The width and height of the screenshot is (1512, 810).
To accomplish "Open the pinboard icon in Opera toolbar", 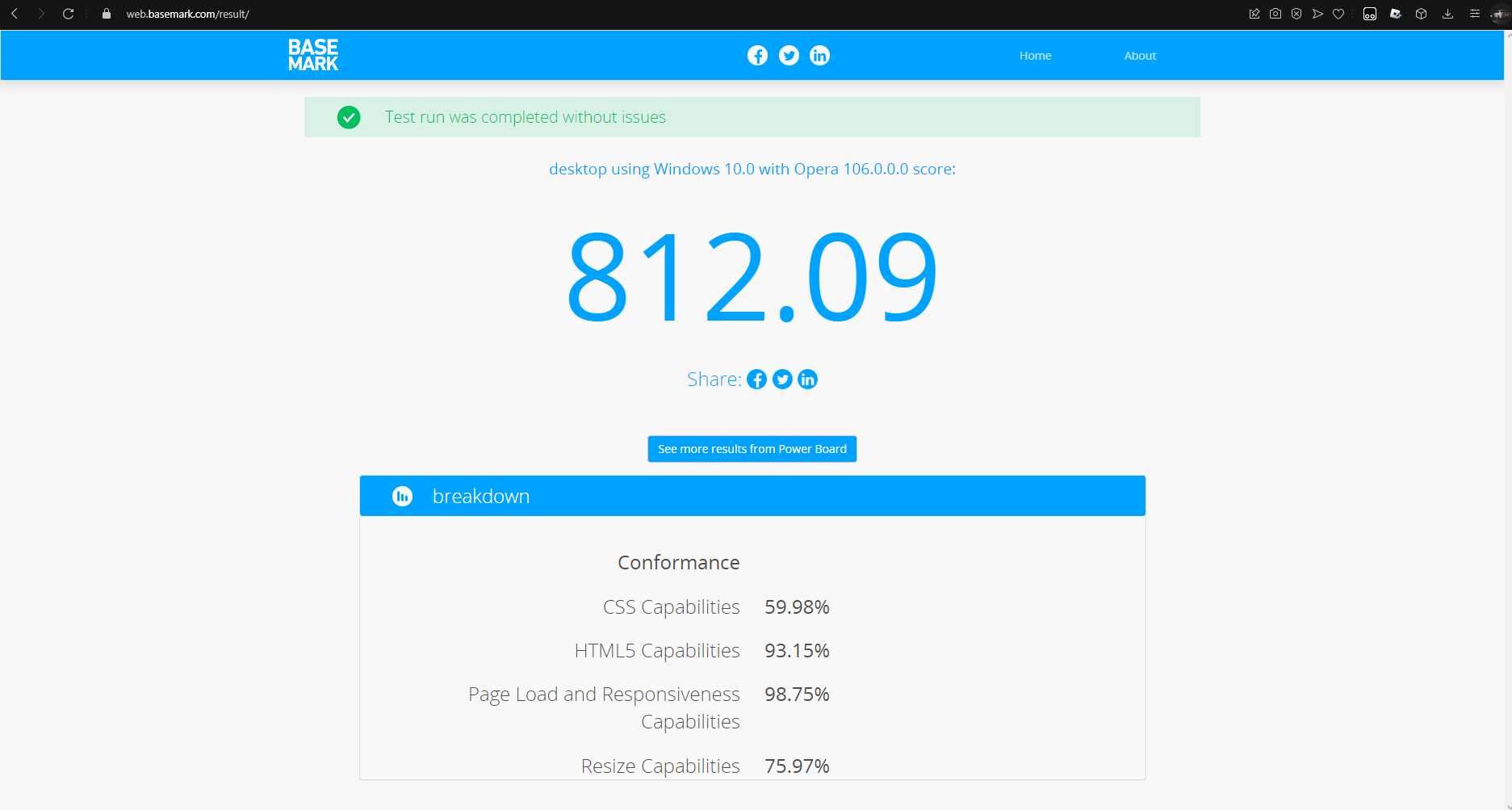I will point(1254,14).
